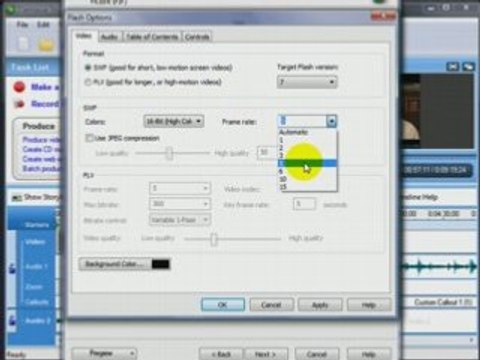Open Help in Flash Options dialog
The height and width of the screenshot is (360, 480).
(x=369, y=305)
